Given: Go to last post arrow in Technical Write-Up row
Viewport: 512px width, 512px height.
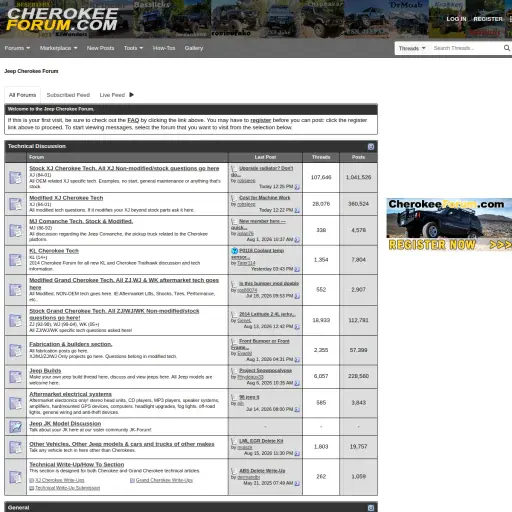Looking at the screenshot, I should point(297,483).
